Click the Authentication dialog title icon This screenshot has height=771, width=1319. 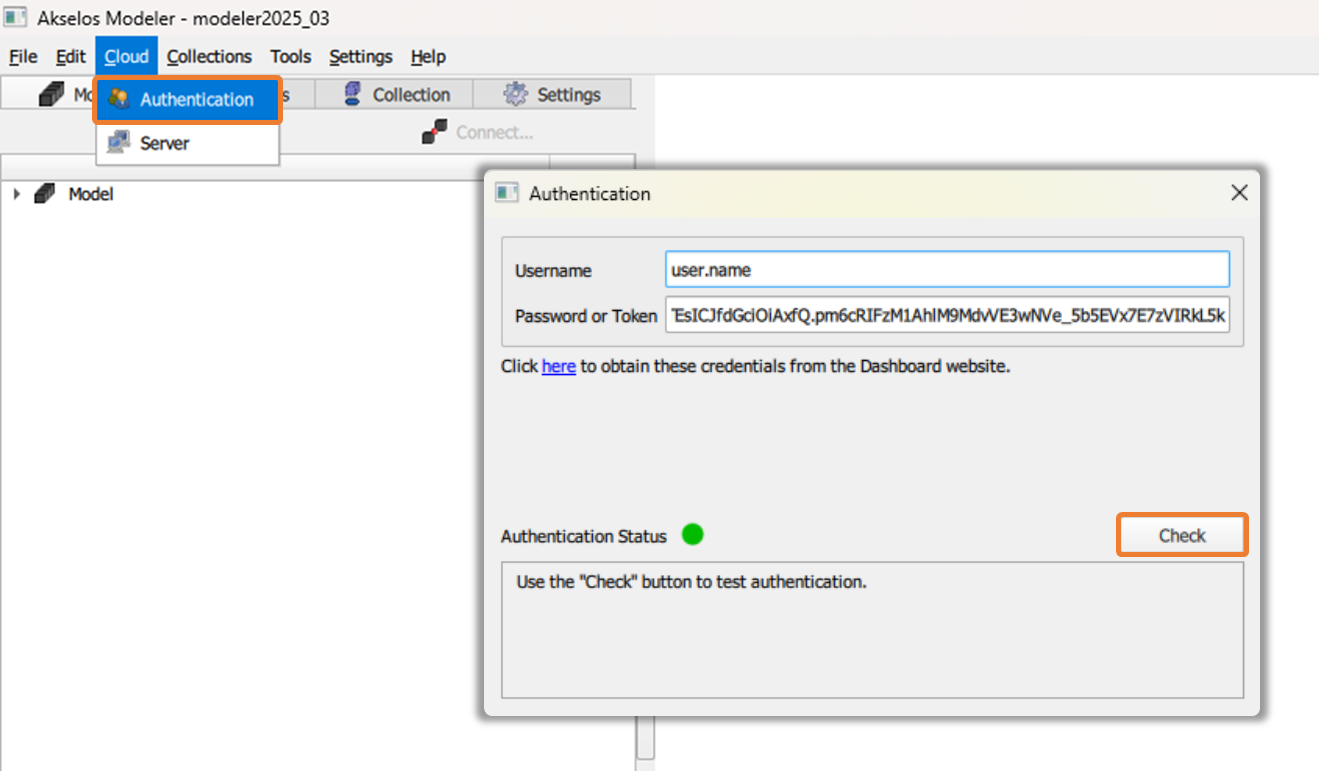point(507,194)
